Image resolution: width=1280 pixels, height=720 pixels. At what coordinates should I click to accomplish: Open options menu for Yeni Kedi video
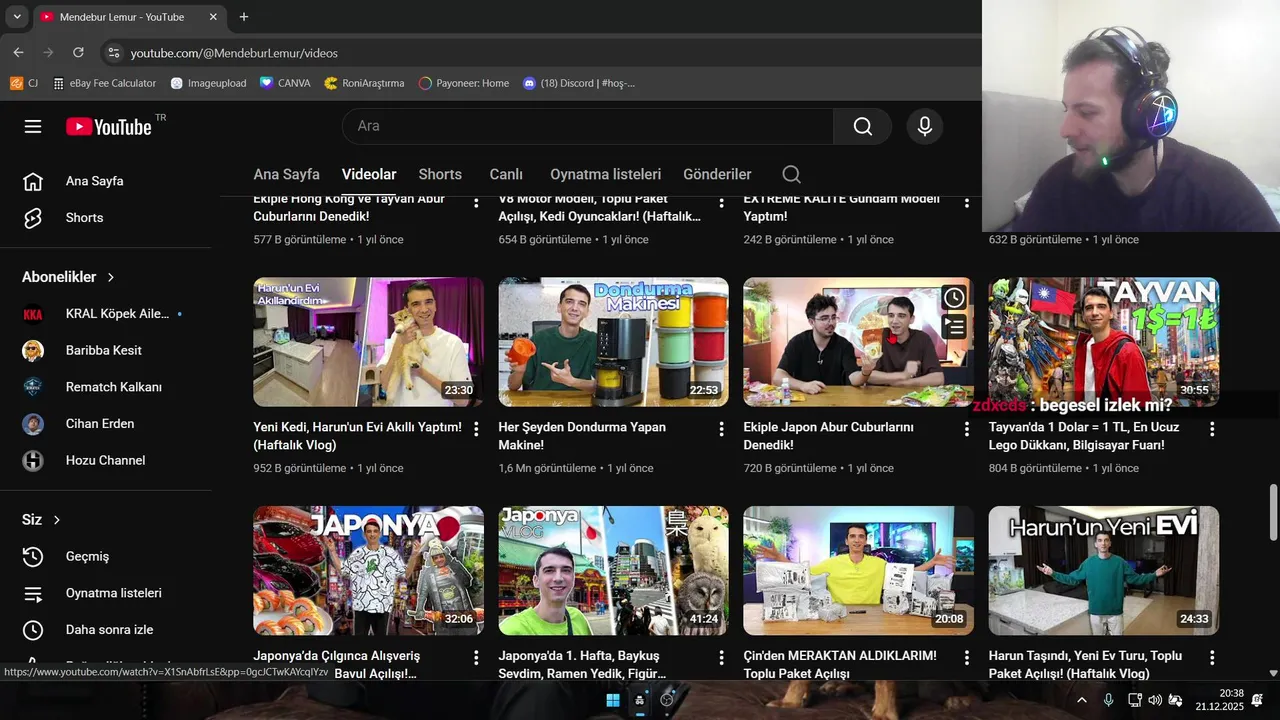point(476,429)
